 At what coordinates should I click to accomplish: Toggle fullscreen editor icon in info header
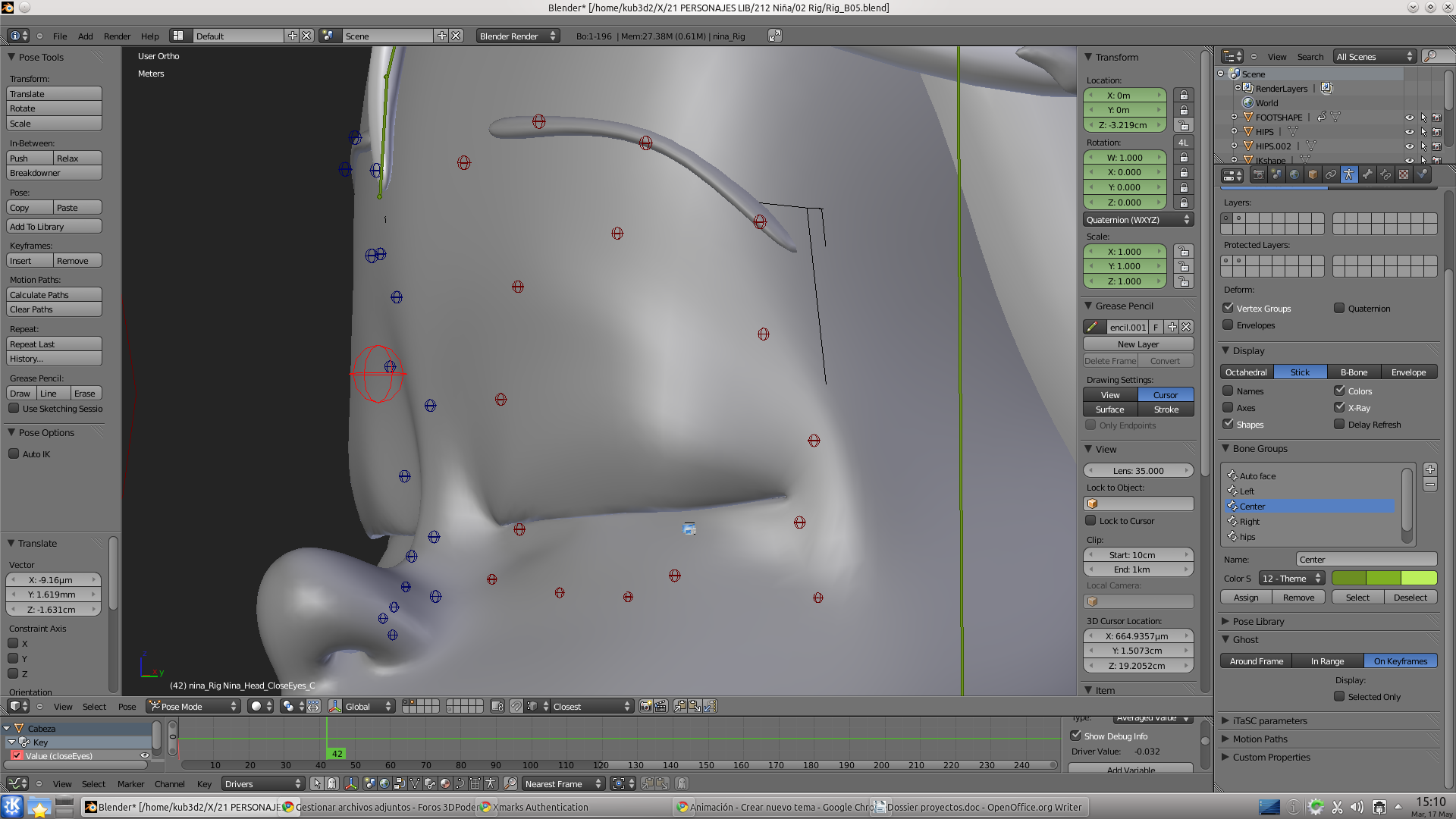tap(774, 36)
